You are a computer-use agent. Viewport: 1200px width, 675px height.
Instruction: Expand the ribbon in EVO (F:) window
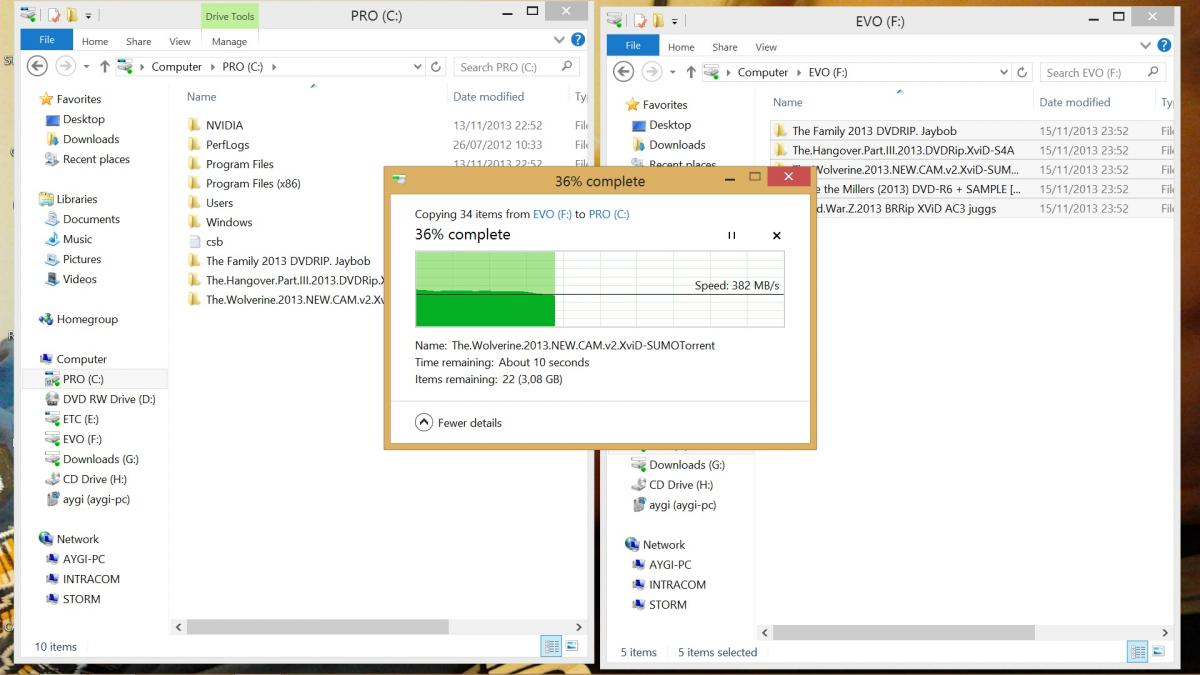[x=1145, y=47]
